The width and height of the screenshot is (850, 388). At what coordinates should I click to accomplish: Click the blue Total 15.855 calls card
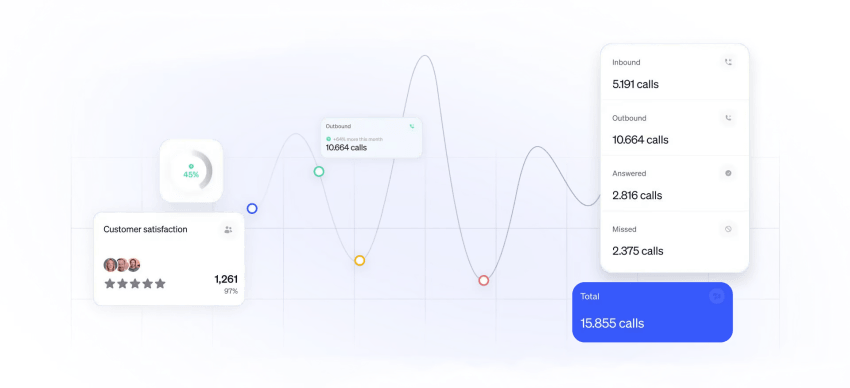(652, 312)
